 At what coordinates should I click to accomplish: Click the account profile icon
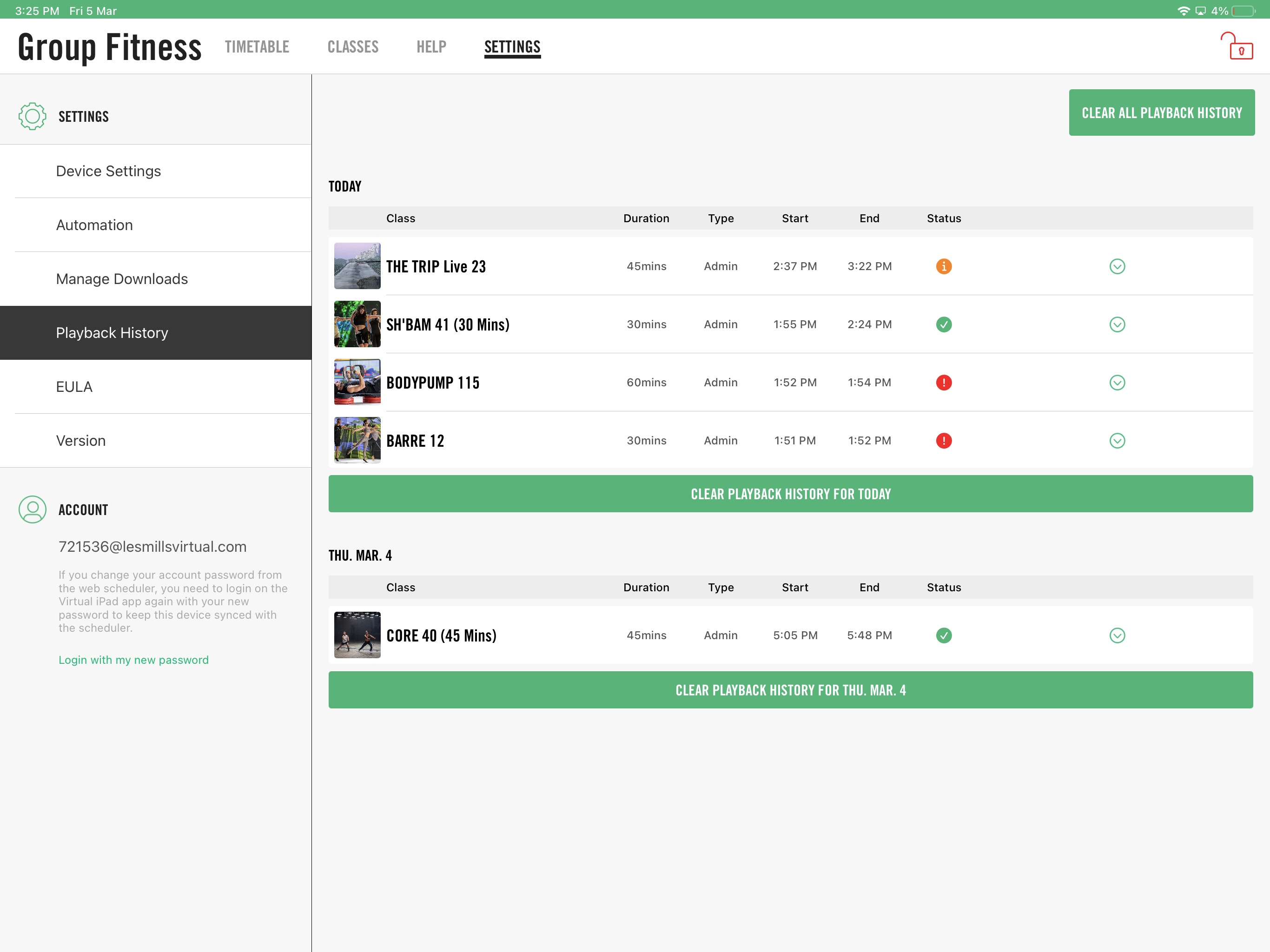(x=32, y=509)
